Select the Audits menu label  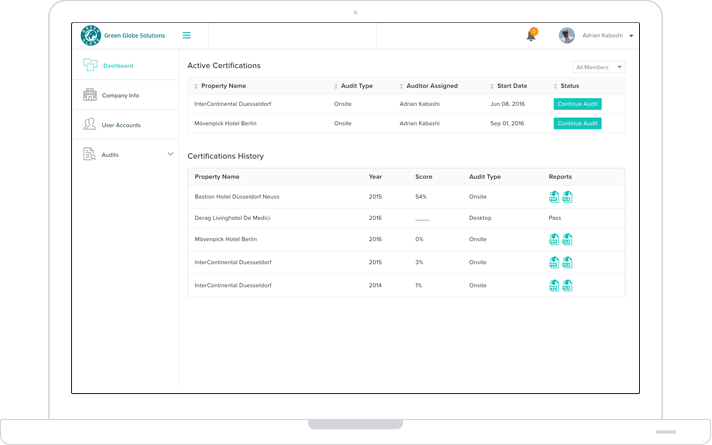[x=110, y=155]
